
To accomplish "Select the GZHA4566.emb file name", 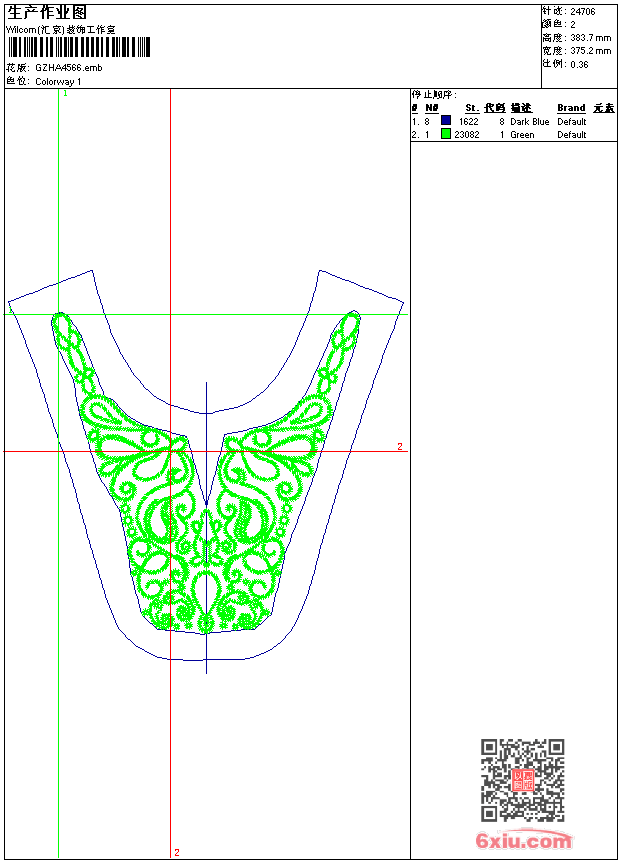I will pos(68,68).
